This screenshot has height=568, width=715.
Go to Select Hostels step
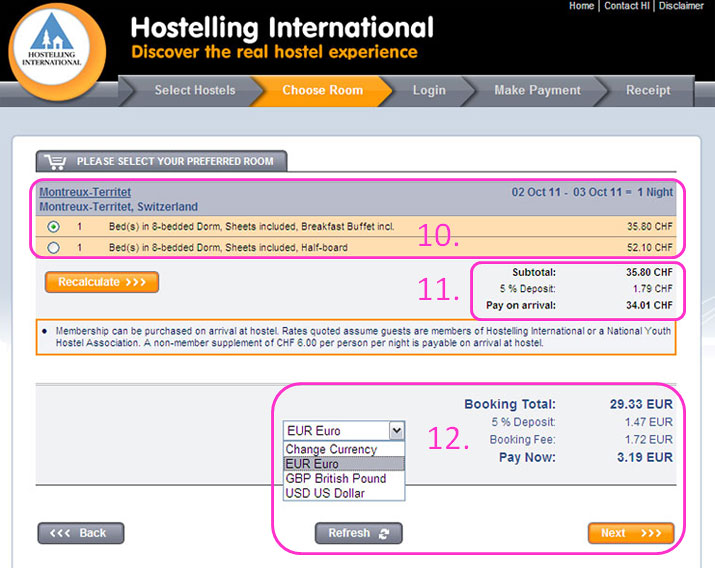pos(195,90)
